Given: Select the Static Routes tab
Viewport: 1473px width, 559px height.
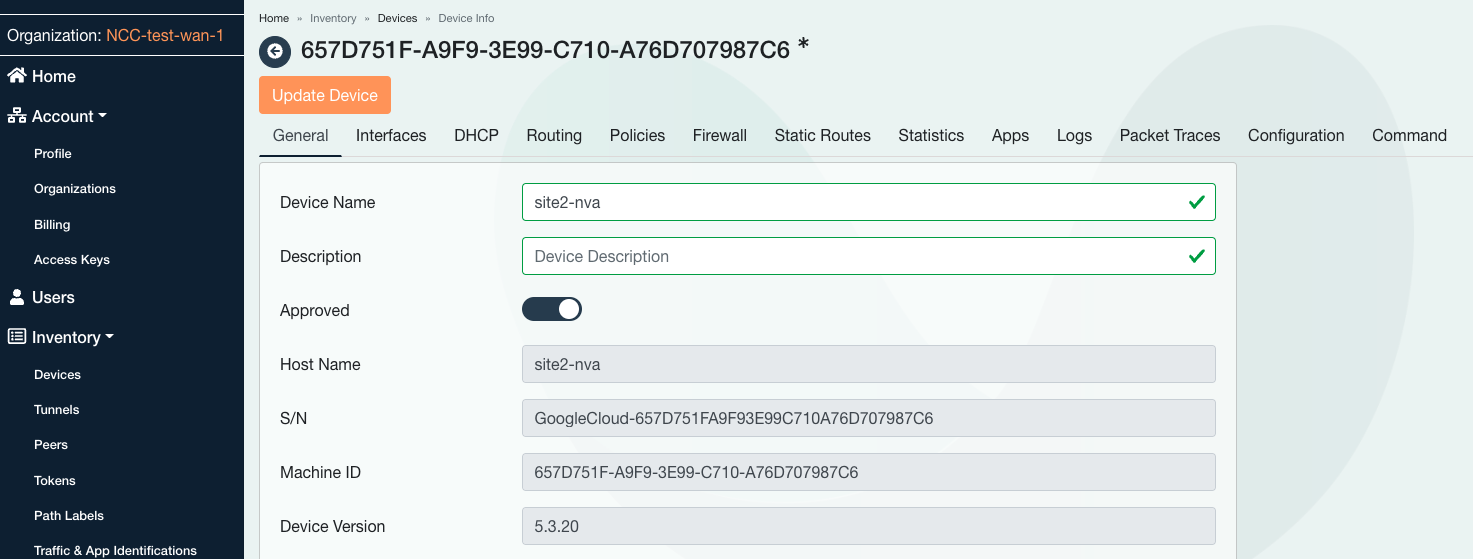Looking at the screenshot, I should pyautogui.click(x=822, y=135).
